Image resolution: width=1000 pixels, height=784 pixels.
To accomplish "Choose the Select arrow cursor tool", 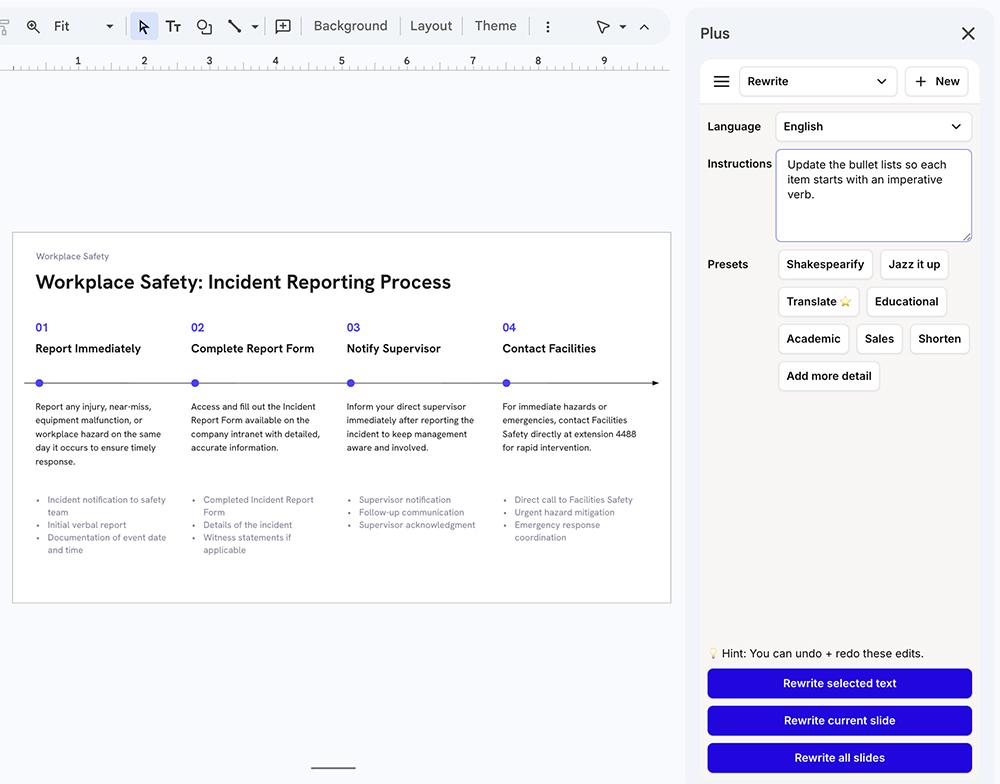I will (x=144, y=26).
